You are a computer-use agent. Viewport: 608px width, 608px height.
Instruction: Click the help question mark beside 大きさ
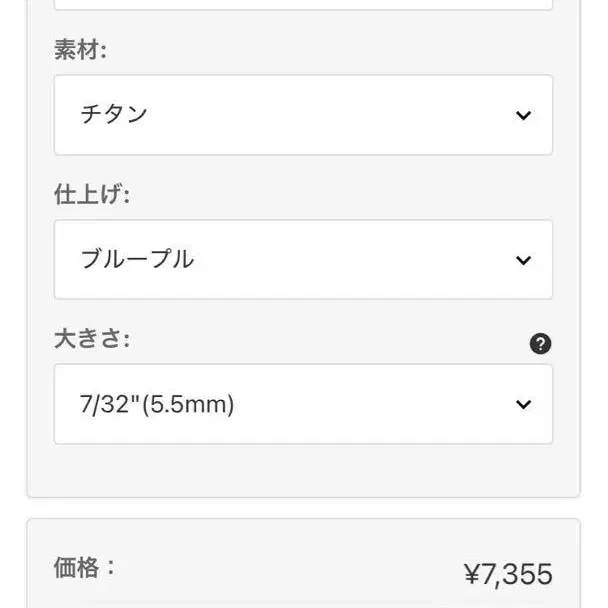pos(540,344)
